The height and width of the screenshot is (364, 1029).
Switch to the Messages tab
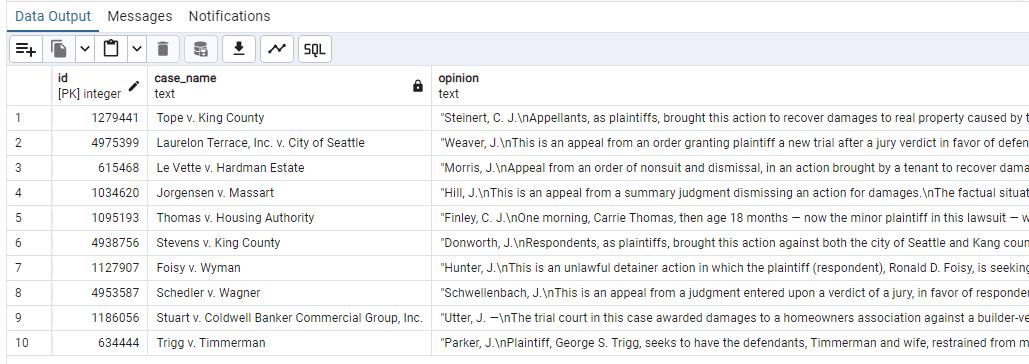140,16
